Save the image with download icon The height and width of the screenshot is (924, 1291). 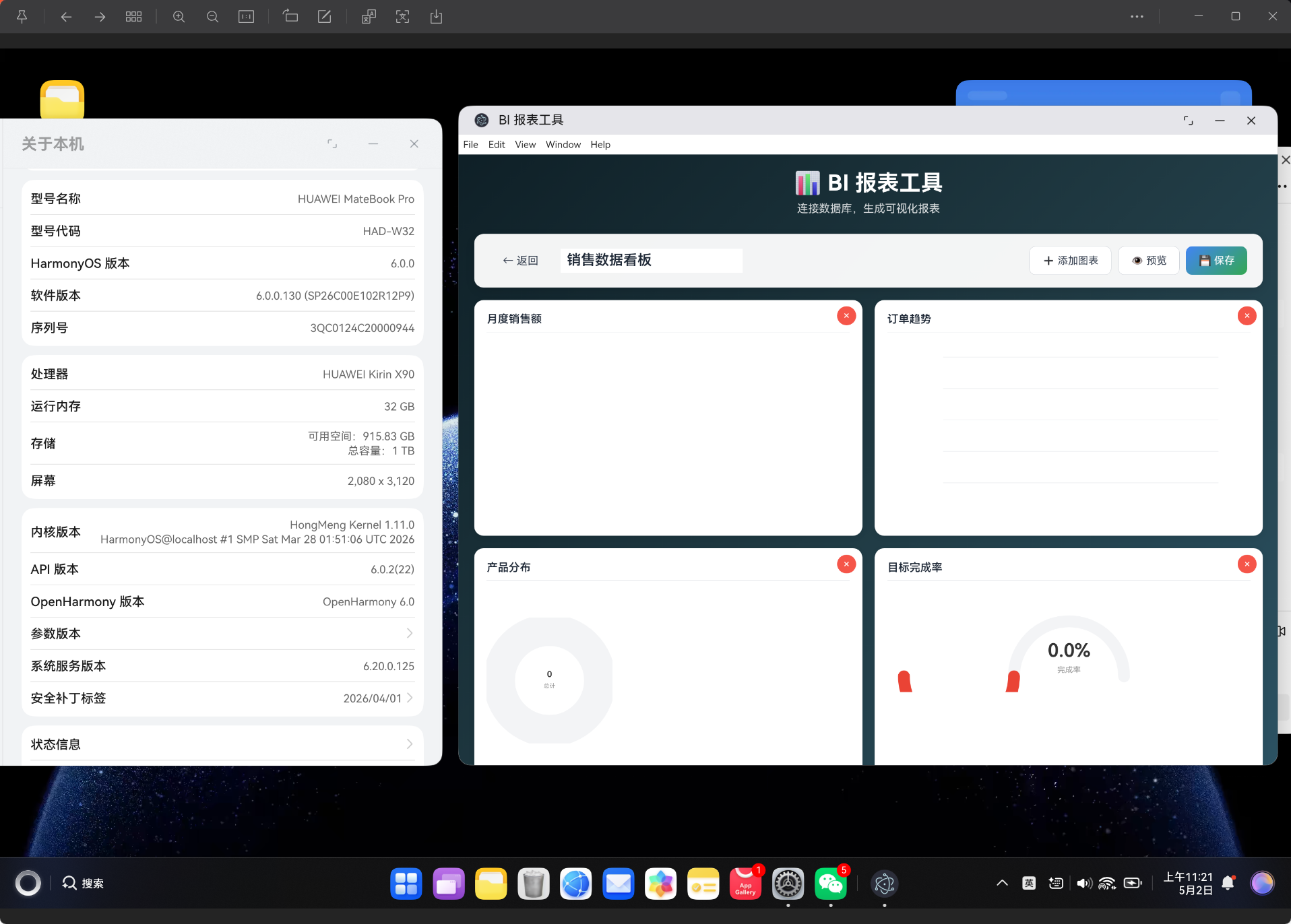coord(436,17)
